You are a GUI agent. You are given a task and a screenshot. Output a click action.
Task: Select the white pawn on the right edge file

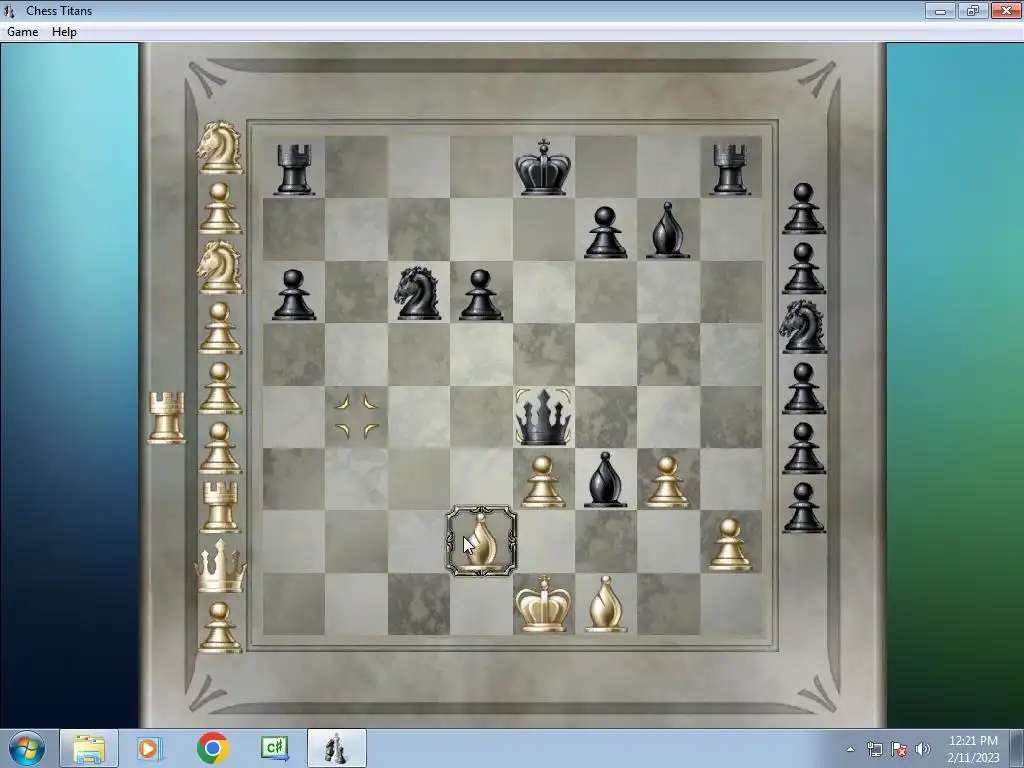pyautogui.click(x=730, y=545)
